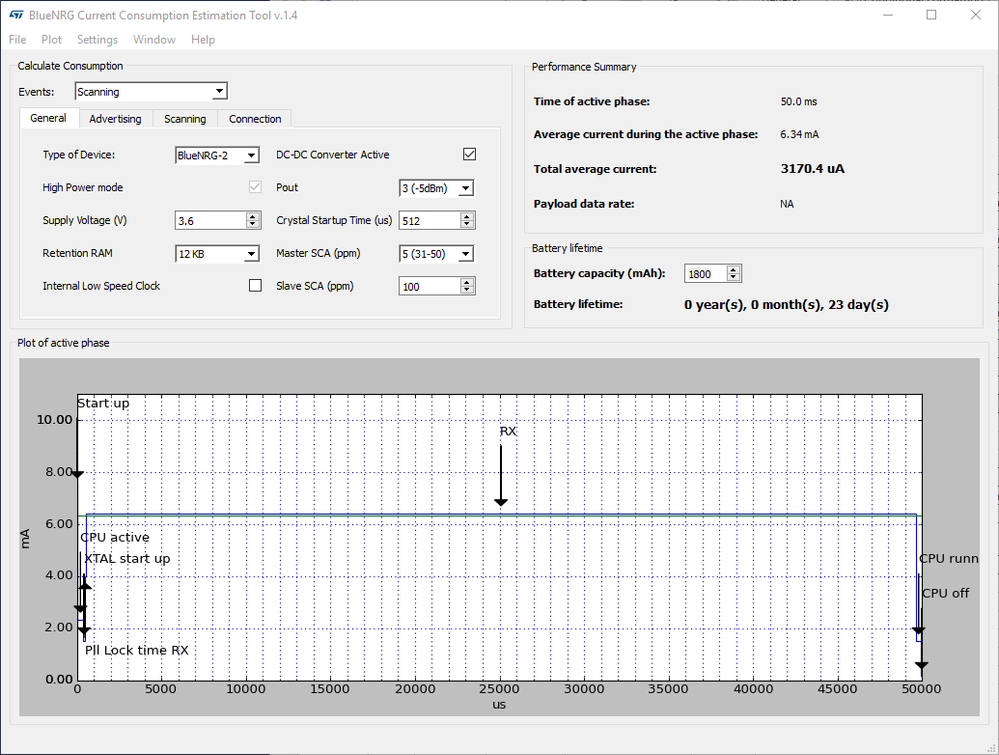Click the 'Start up' plot annotation
The width and height of the screenshot is (999, 755).
103,403
